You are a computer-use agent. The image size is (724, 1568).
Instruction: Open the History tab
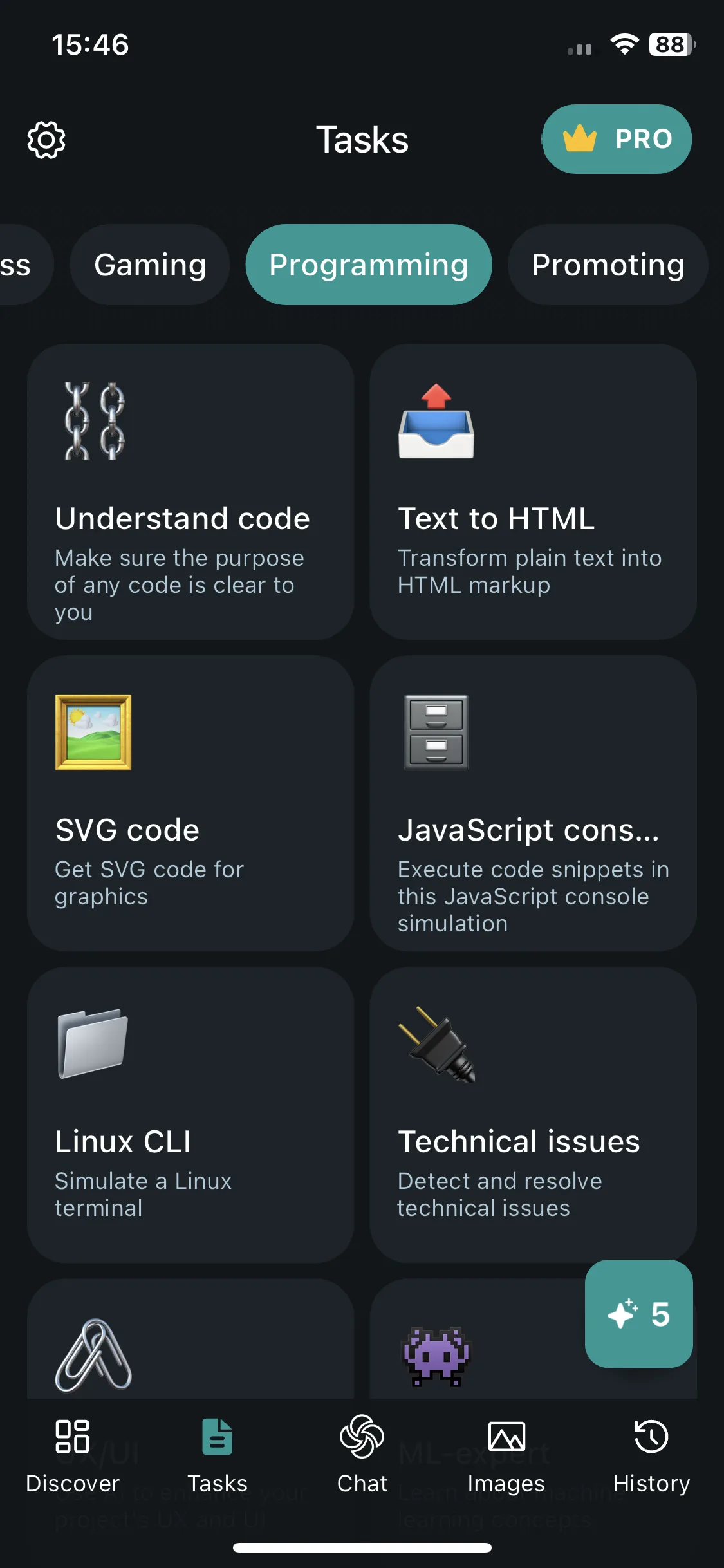point(651,1457)
